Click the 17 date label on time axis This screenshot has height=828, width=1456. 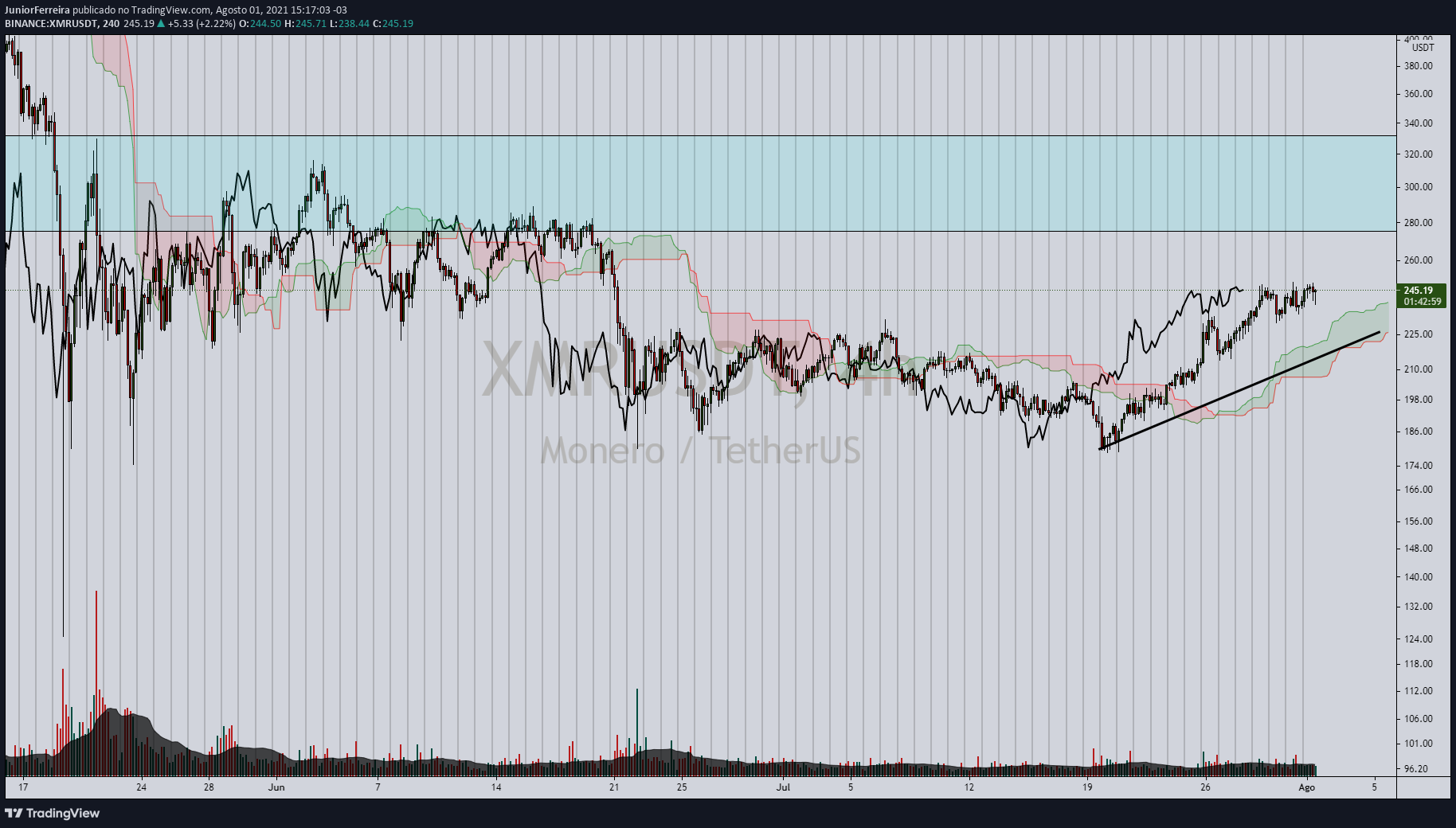[x=23, y=787]
